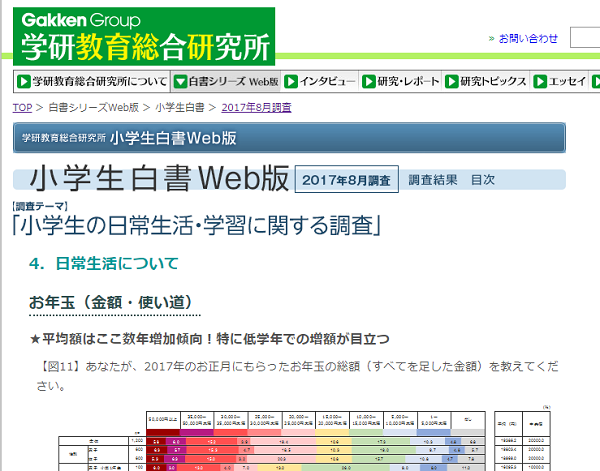
Task: Click the search input field at top right
Action: (x=585, y=37)
